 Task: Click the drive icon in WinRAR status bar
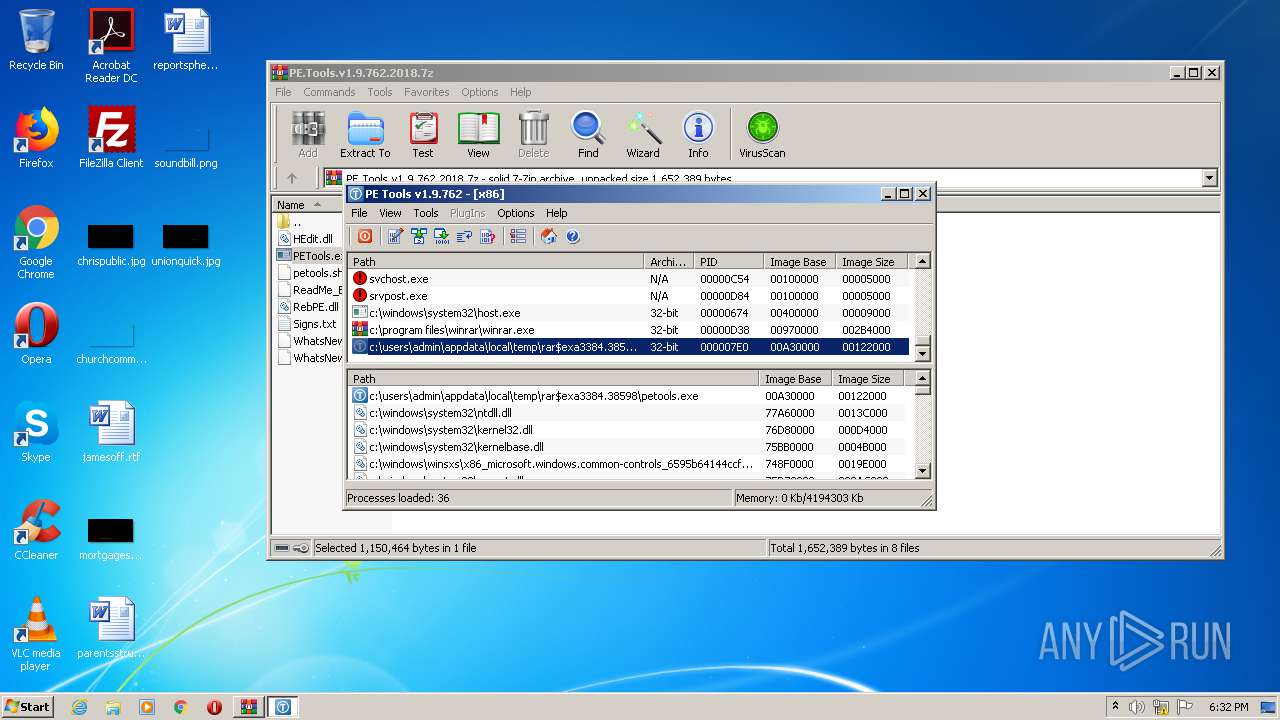(283, 548)
